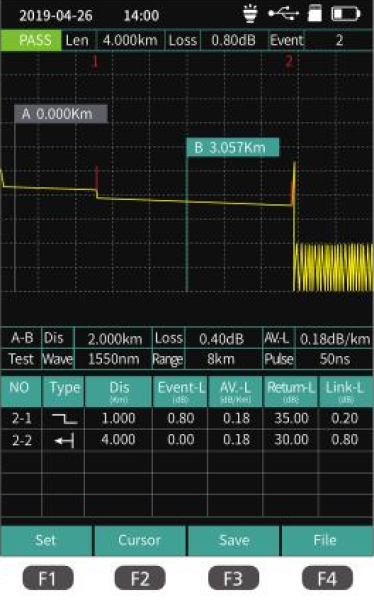
Task: Select cursor A label at 0.000Km
Action: pyautogui.click(x=61, y=114)
